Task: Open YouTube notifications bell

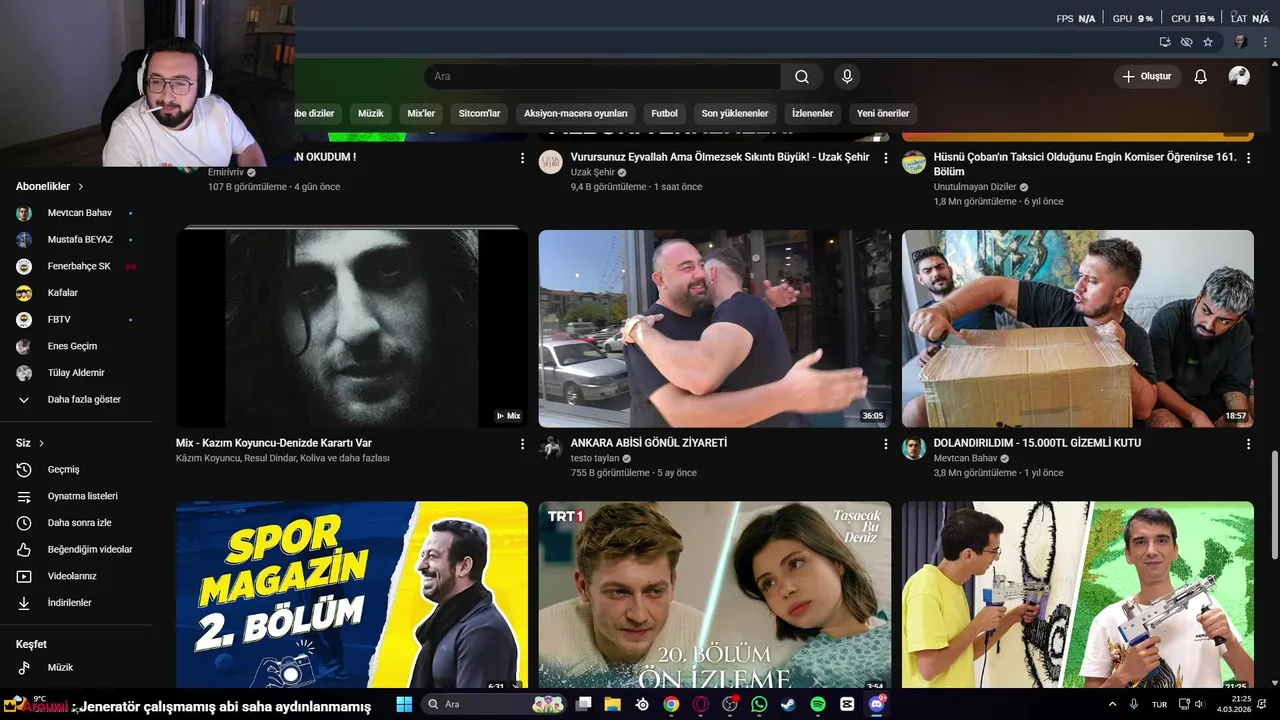Action: tap(1201, 76)
